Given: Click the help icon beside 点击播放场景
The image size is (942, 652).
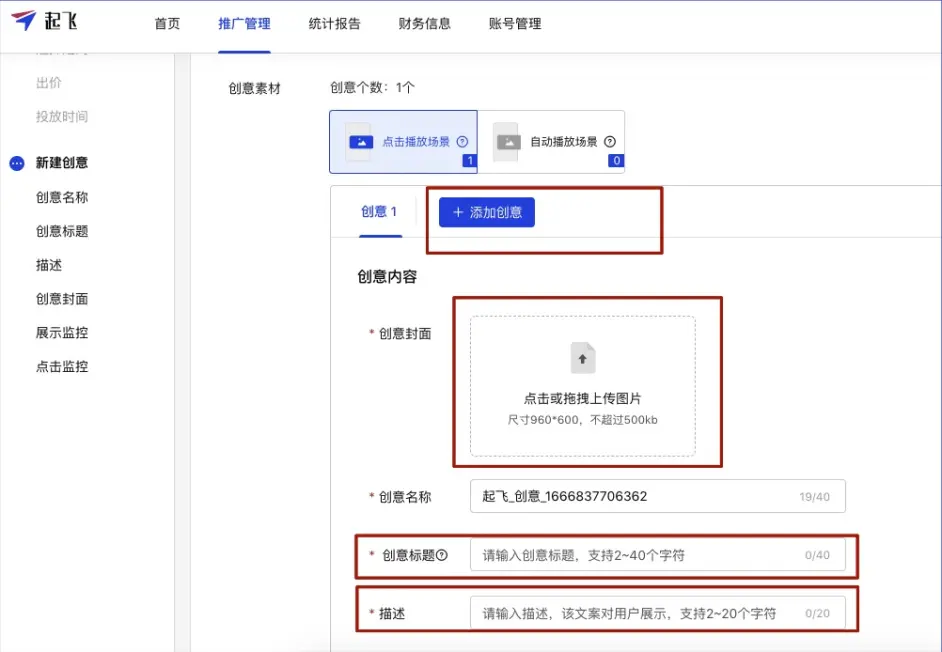Looking at the screenshot, I should pos(462,142).
